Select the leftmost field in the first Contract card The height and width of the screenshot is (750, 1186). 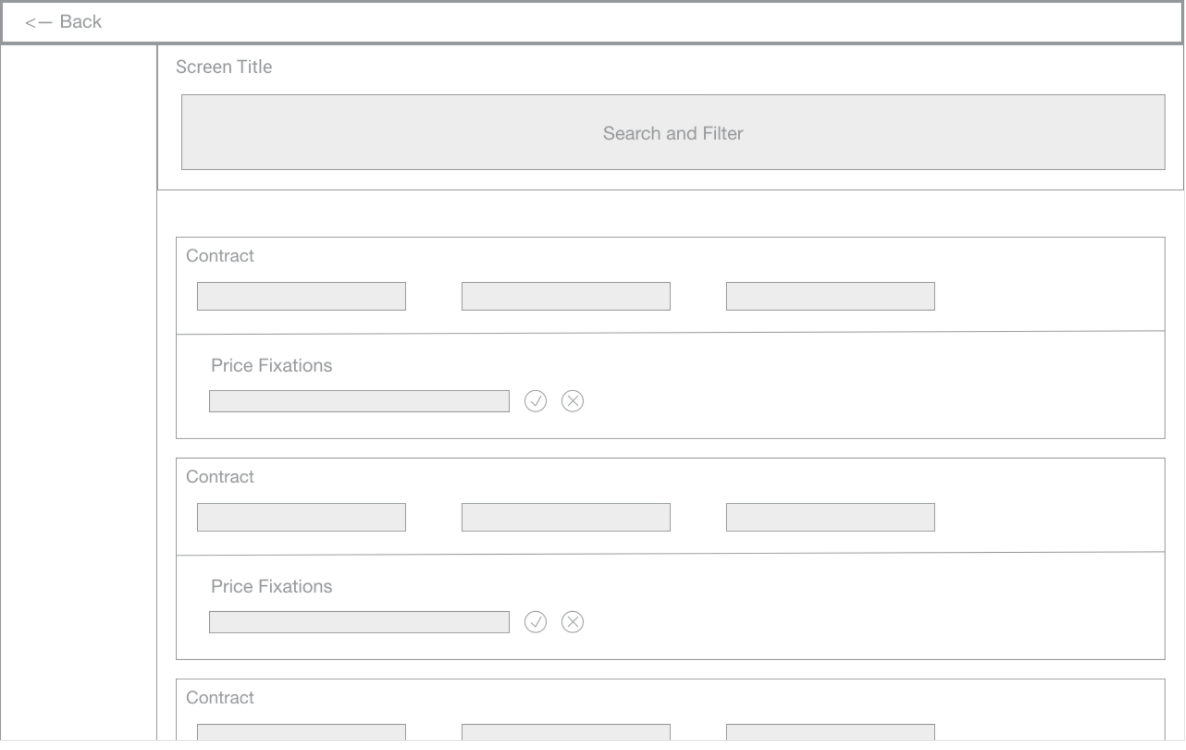pyautogui.click(x=301, y=296)
